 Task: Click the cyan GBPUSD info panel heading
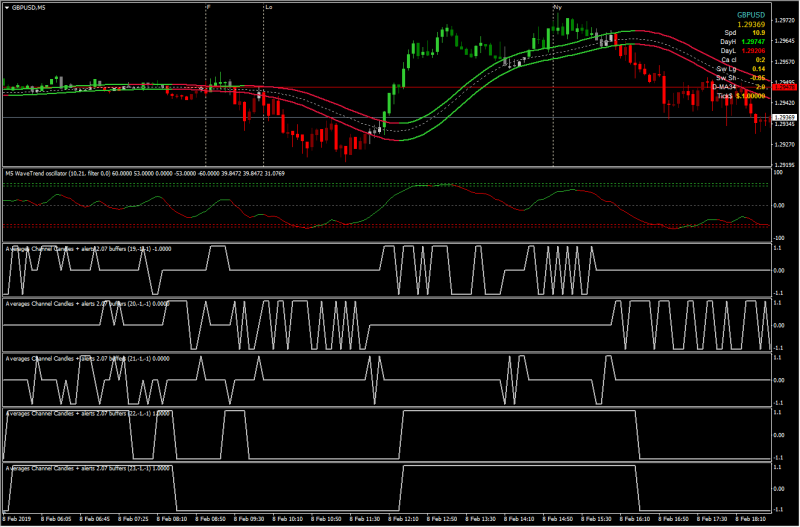[x=751, y=15]
